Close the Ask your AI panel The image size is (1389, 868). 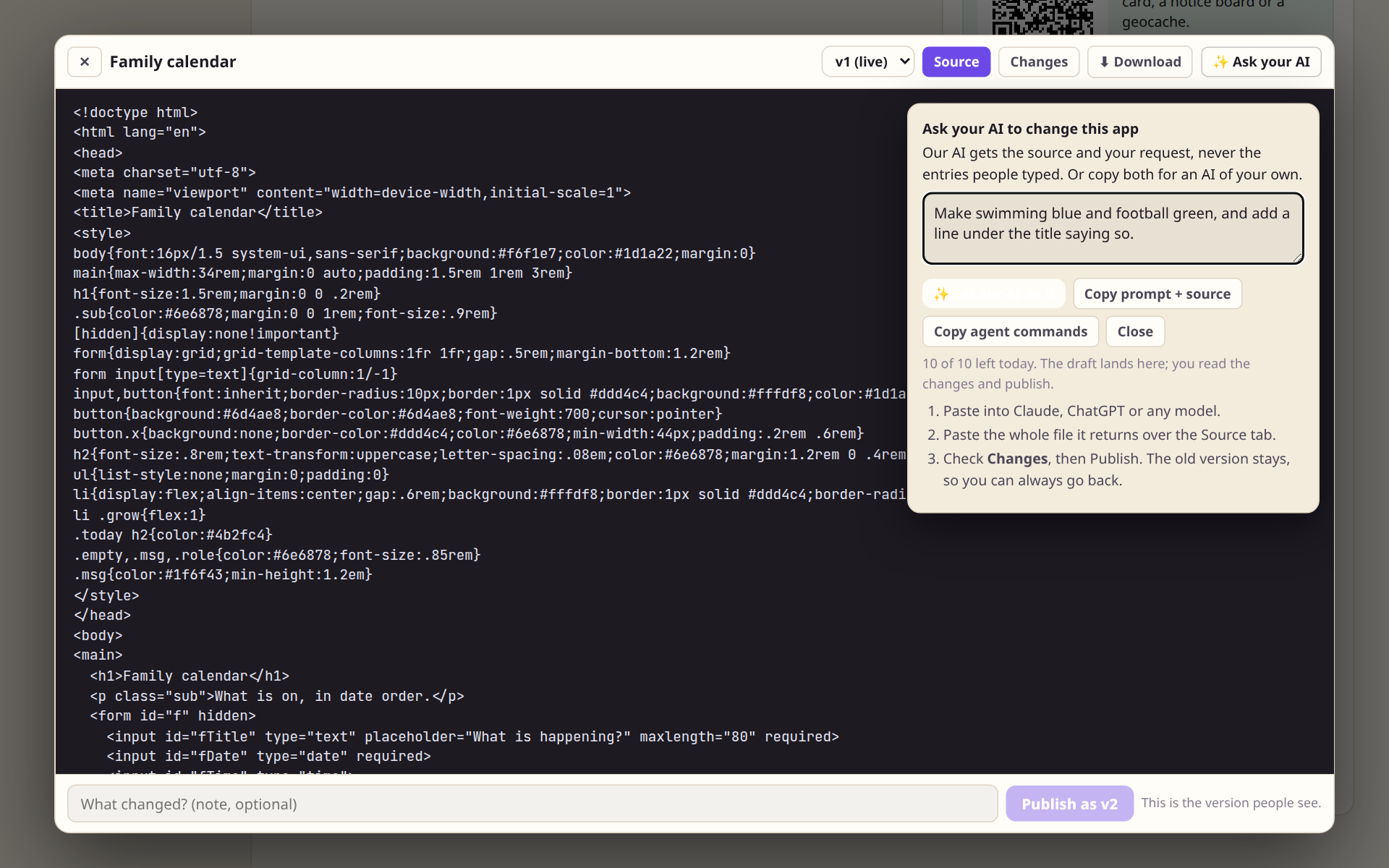point(1134,331)
